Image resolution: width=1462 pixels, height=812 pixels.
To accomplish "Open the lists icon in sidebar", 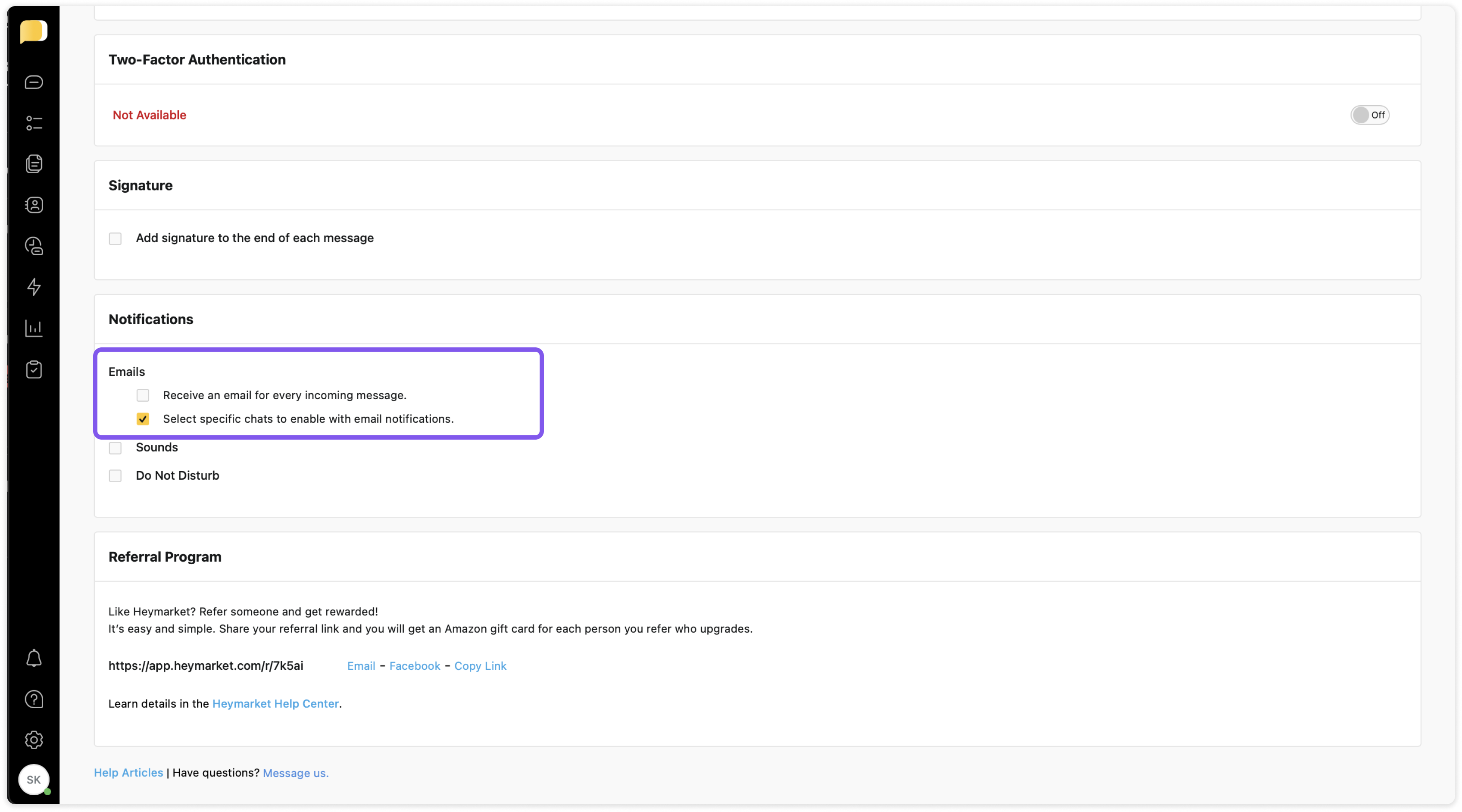I will click(x=34, y=123).
